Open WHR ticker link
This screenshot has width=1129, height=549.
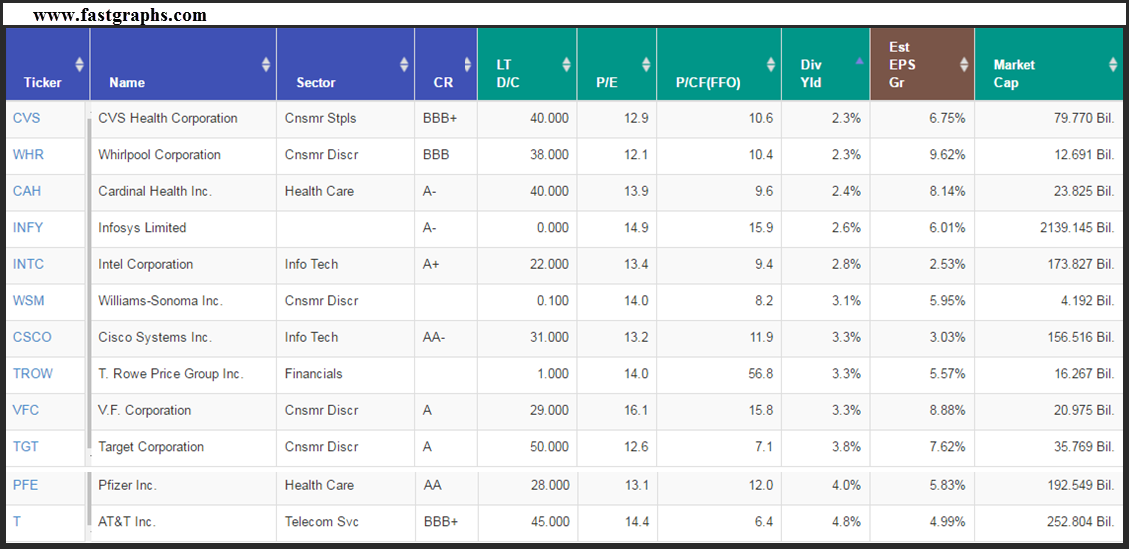(27, 154)
